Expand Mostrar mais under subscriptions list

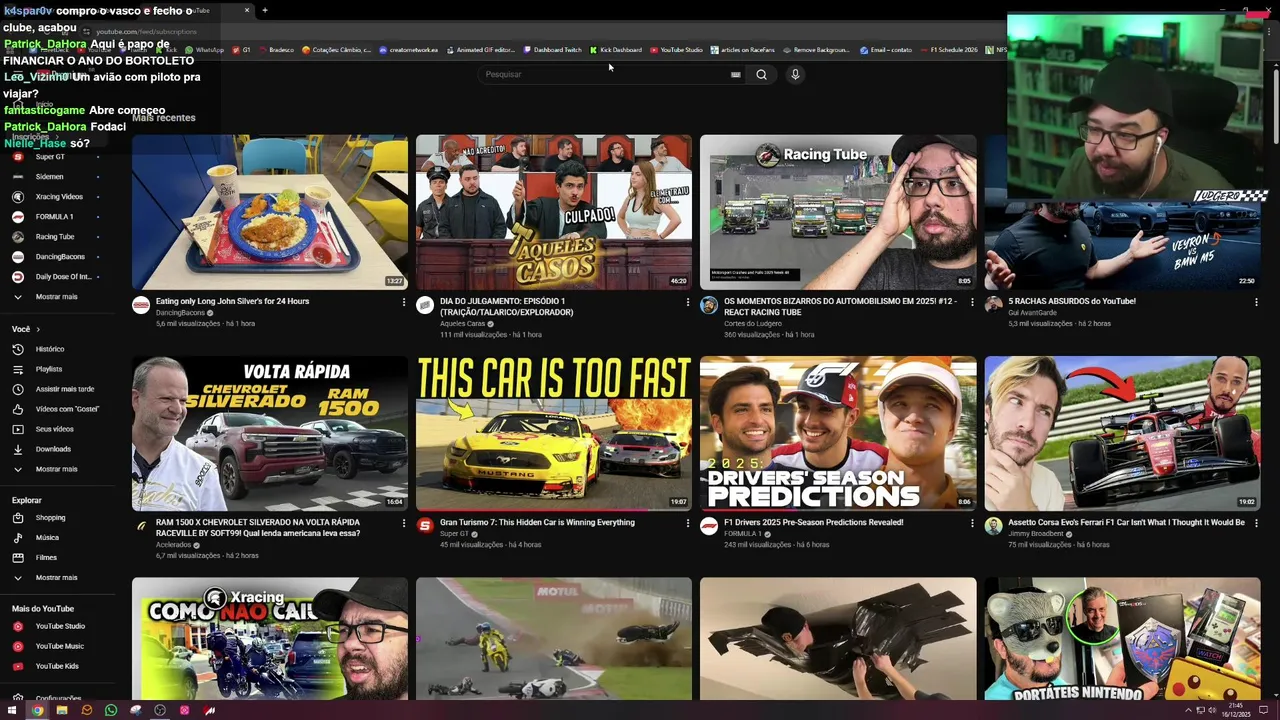[x=56, y=297]
